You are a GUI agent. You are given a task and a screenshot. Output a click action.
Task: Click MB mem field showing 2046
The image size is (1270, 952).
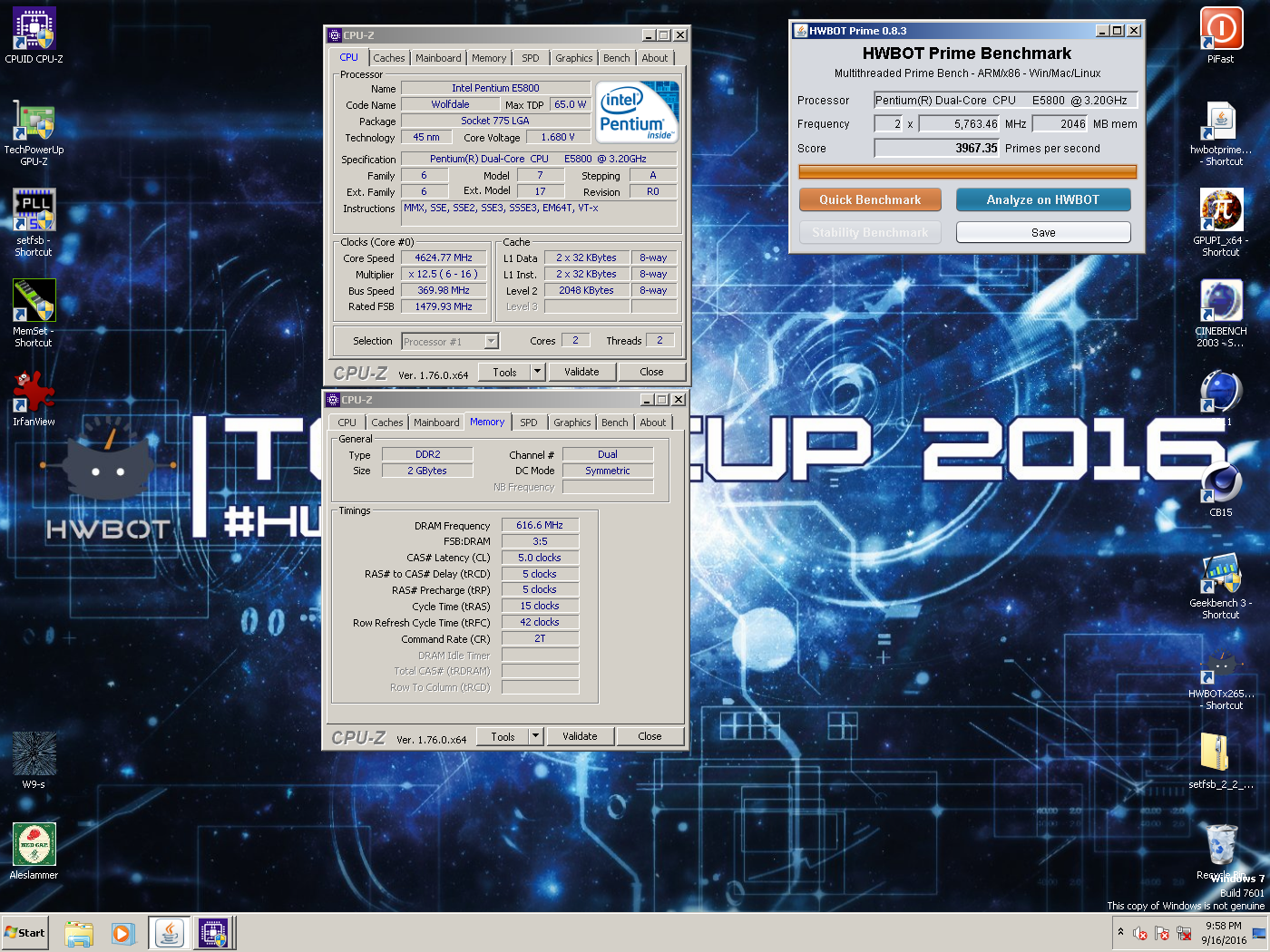(1060, 123)
